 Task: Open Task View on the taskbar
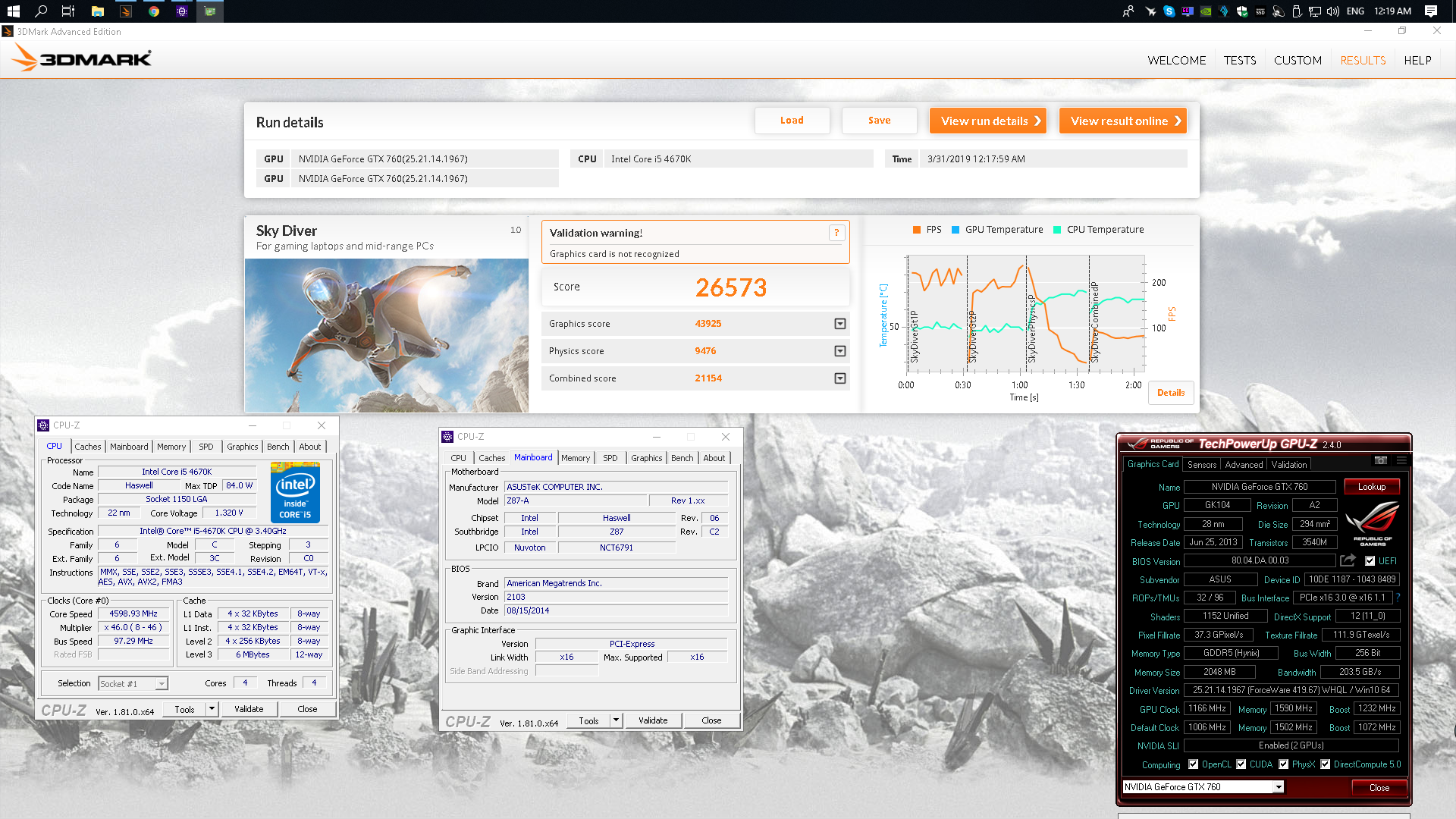pos(68,11)
